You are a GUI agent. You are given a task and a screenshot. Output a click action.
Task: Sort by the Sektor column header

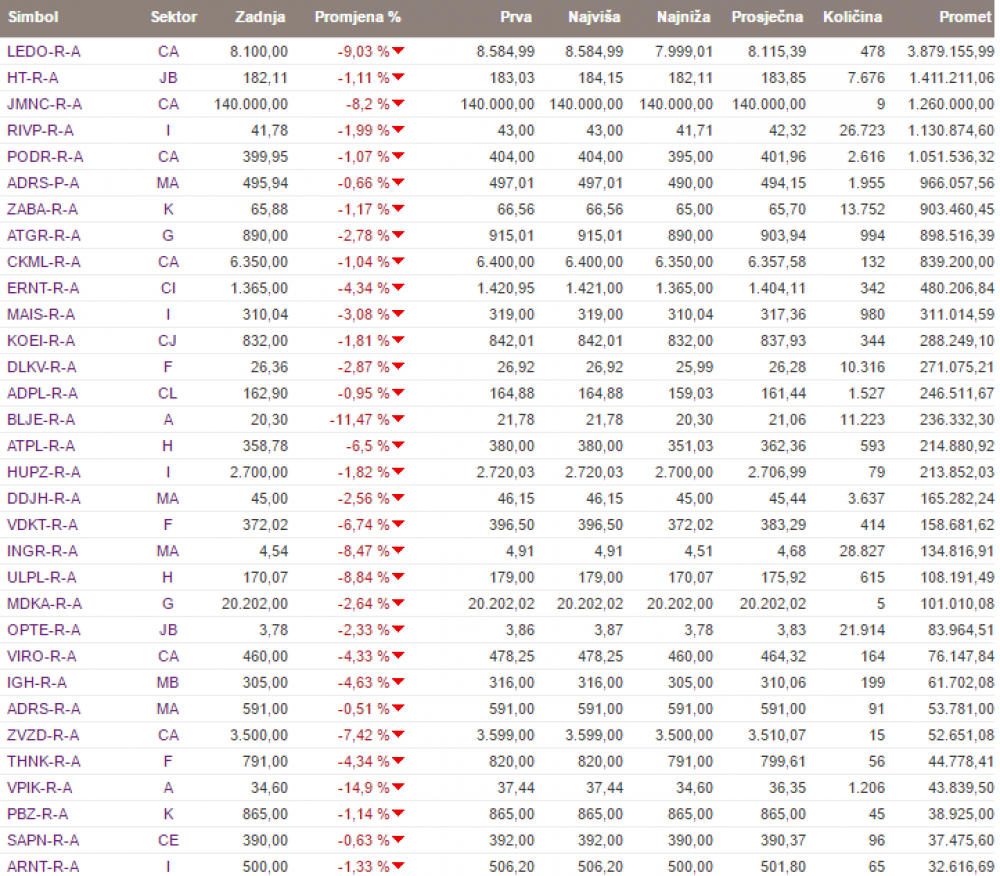tap(173, 17)
